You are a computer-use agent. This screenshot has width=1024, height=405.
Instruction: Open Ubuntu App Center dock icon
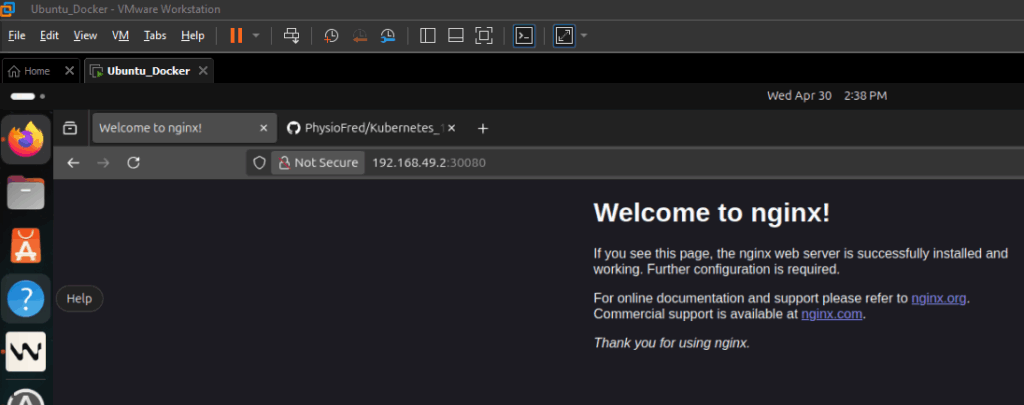point(26,246)
